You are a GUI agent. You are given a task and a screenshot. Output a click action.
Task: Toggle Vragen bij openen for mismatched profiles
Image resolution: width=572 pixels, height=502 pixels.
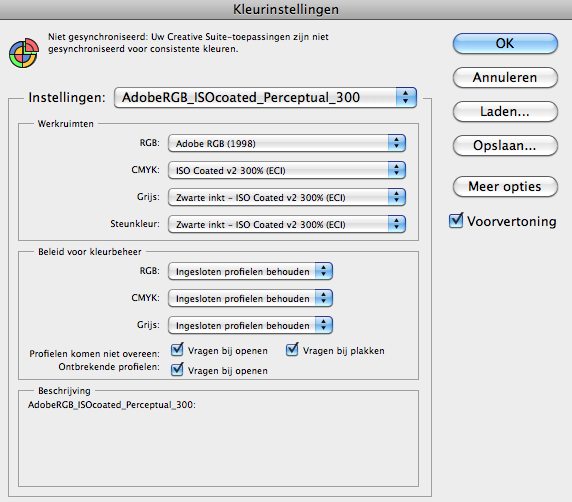(x=177, y=350)
